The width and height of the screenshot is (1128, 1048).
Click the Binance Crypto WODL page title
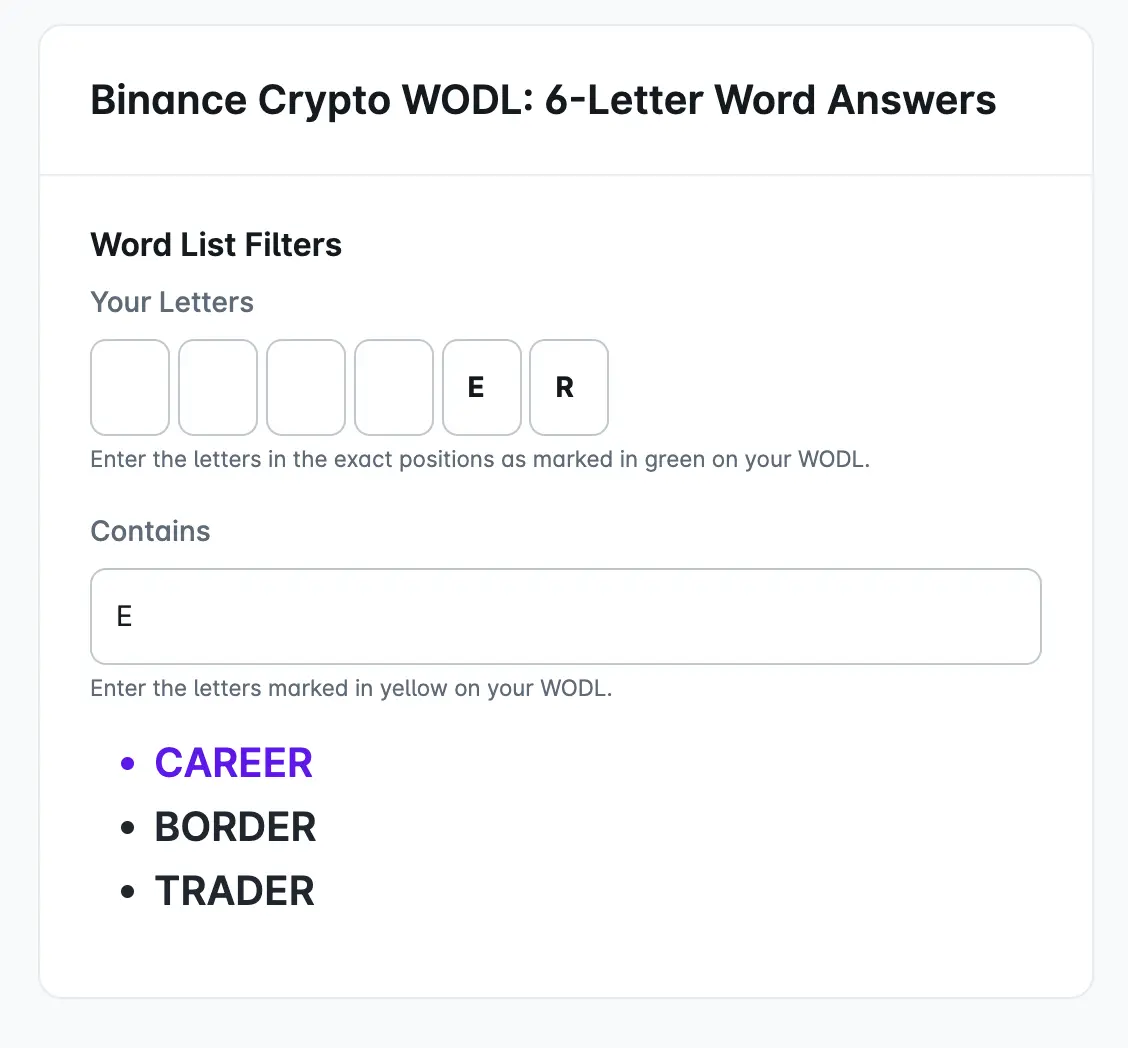click(x=543, y=100)
